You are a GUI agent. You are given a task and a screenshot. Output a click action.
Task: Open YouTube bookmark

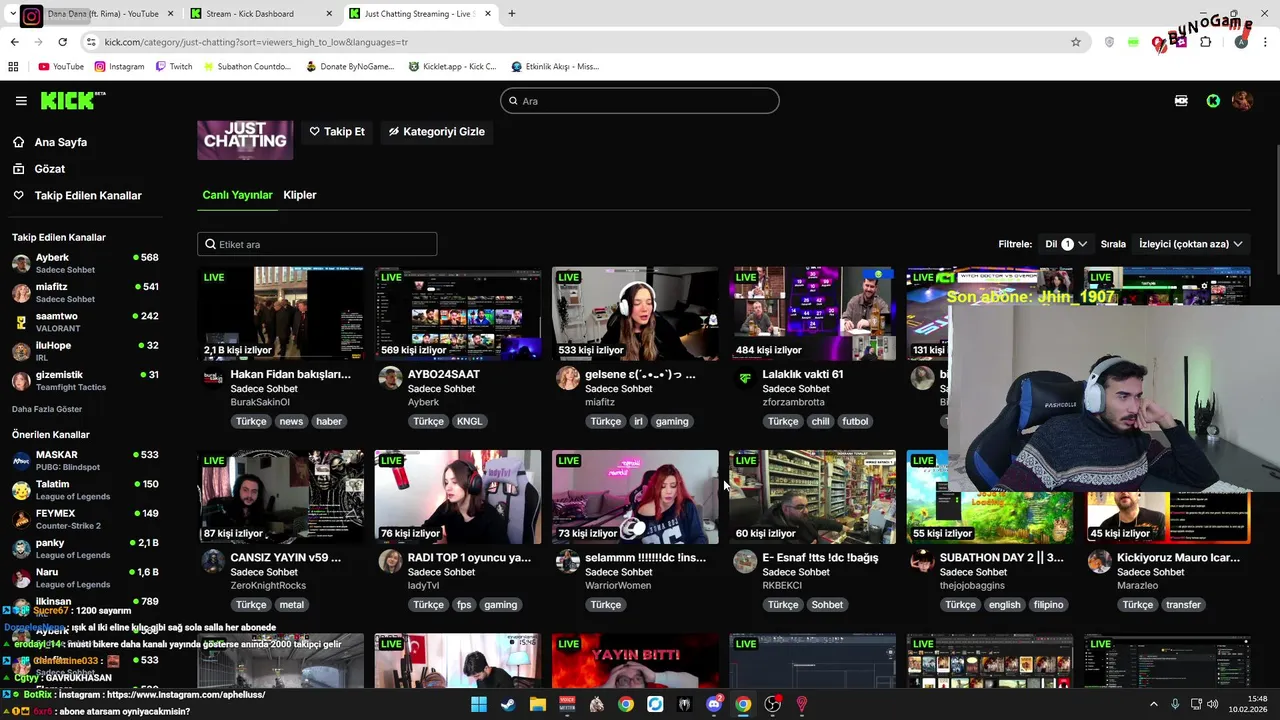click(x=61, y=67)
